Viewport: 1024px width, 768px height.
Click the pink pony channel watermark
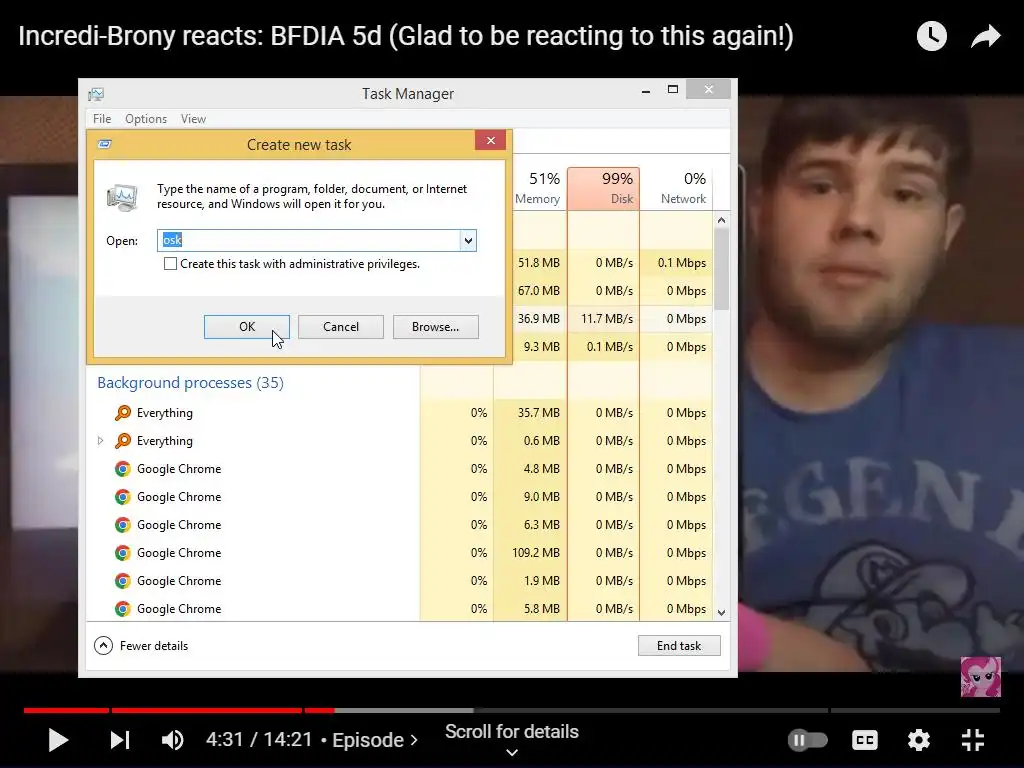coord(980,677)
